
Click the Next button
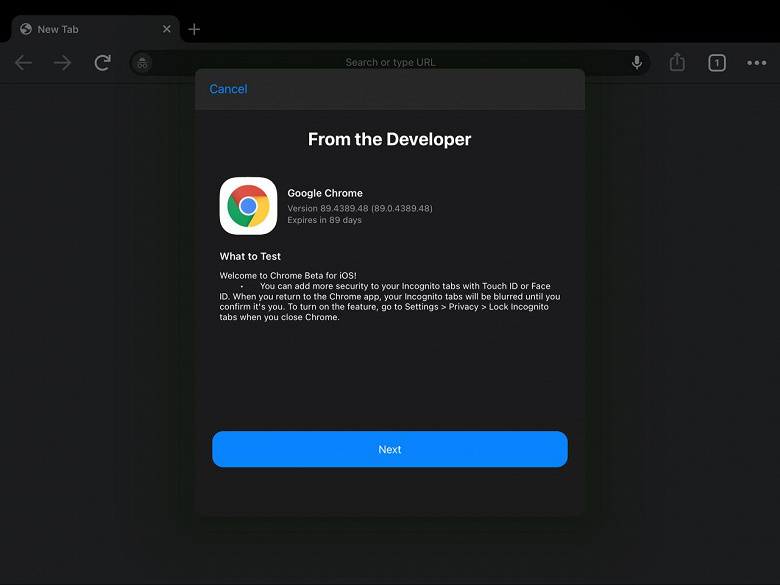click(390, 449)
